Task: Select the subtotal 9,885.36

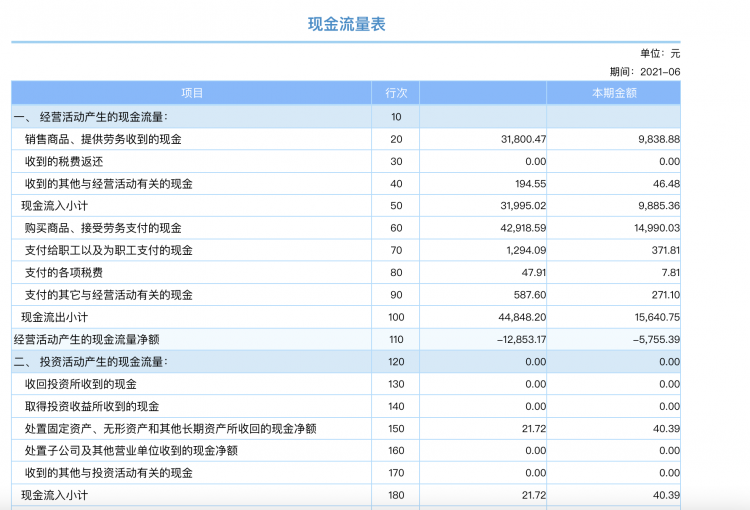Action: (659, 206)
